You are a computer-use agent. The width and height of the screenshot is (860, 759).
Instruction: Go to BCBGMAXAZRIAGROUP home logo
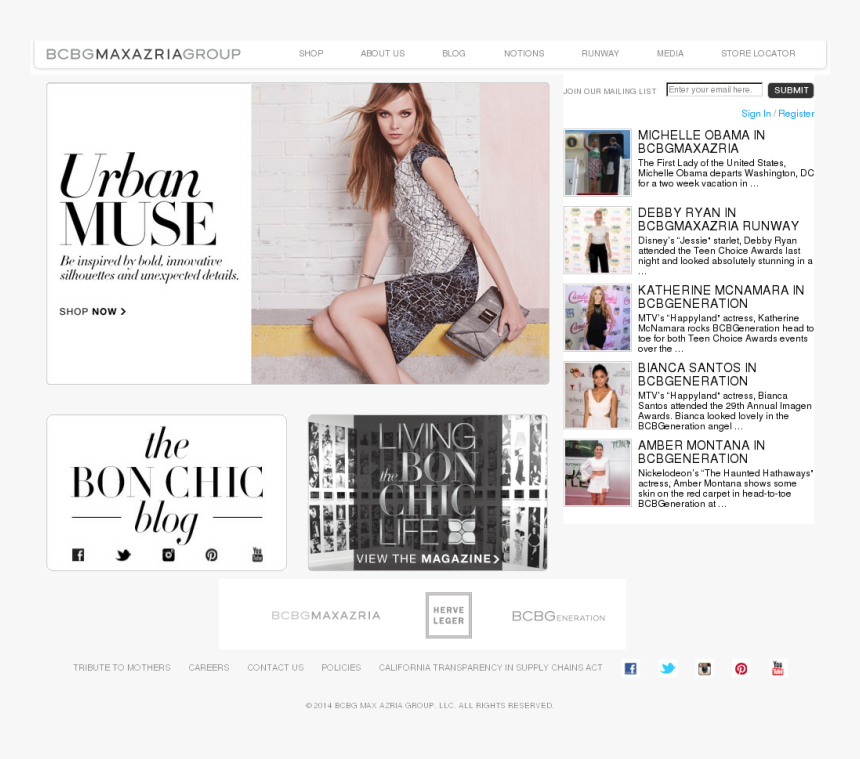pos(143,54)
